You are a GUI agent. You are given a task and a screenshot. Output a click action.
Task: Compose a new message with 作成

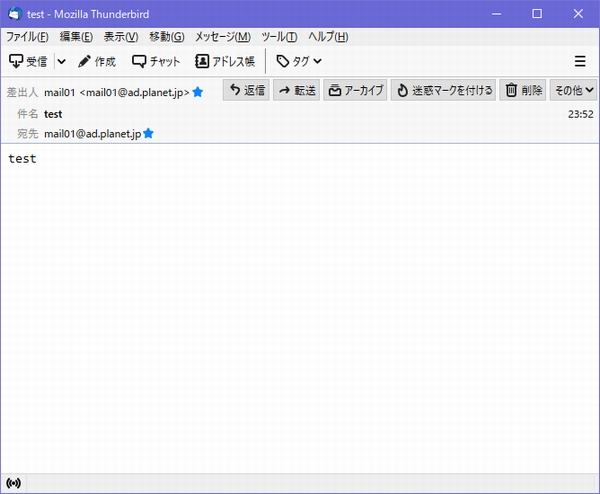pyautogui.click(x=97, y=61)
